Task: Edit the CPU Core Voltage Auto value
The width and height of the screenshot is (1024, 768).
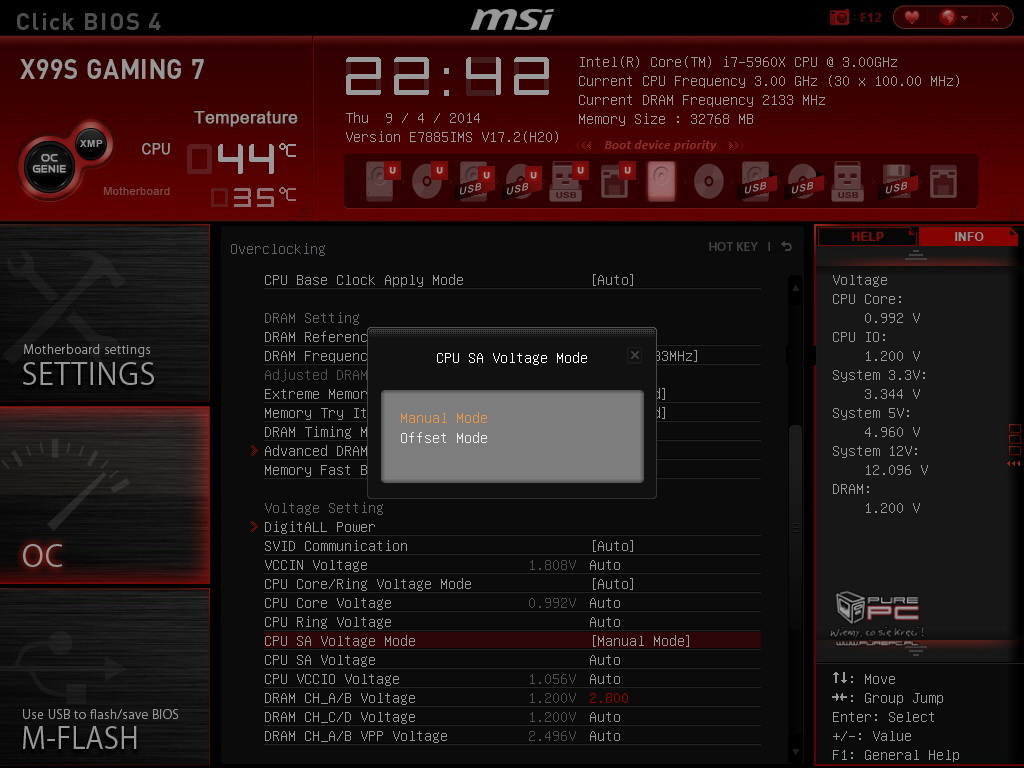Action: tap(605, 603)
